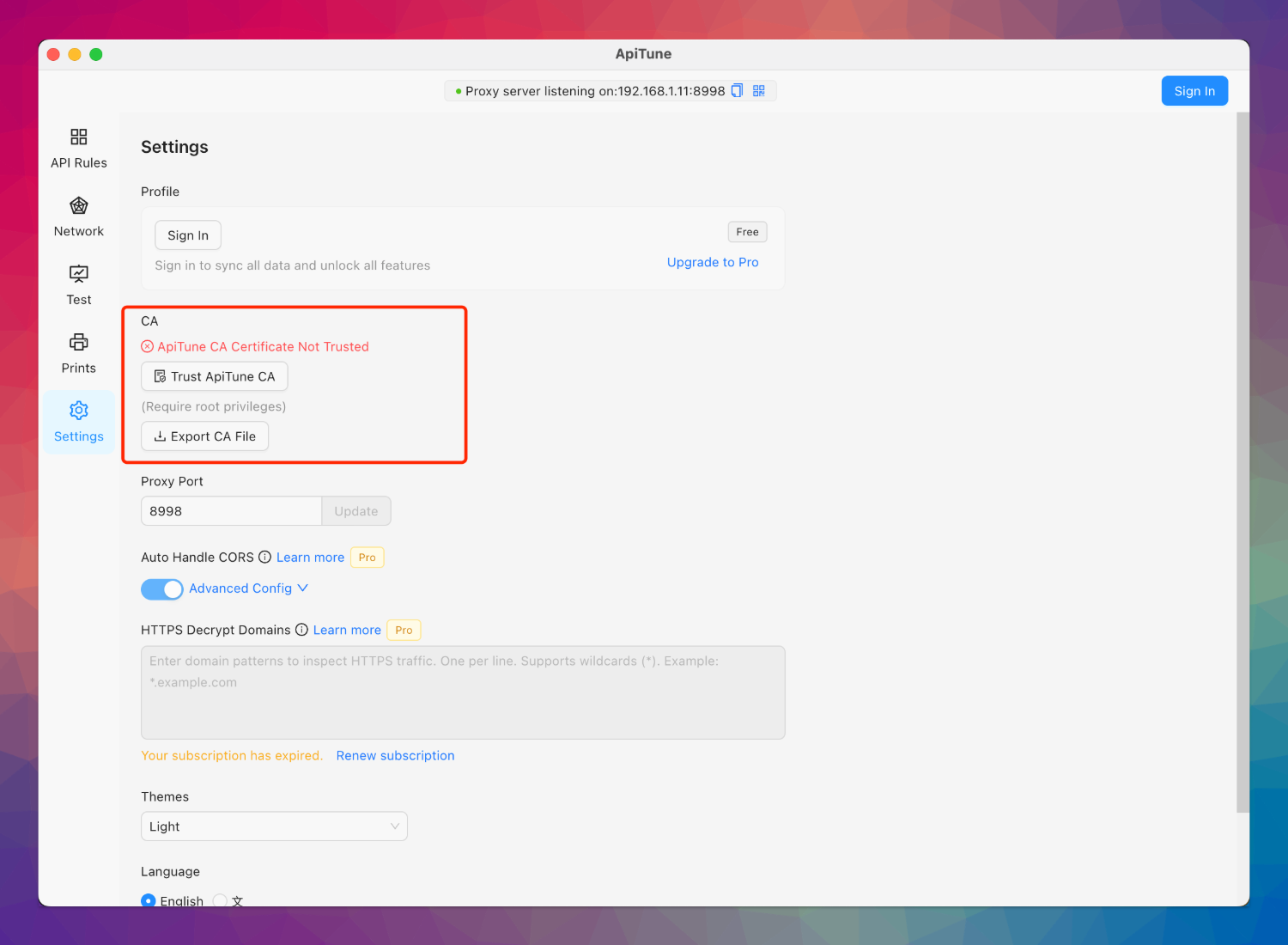This screenshot has width=1288, height=945.
Task: Copy the proxy server address icon
Action: (x=737, y=91)
